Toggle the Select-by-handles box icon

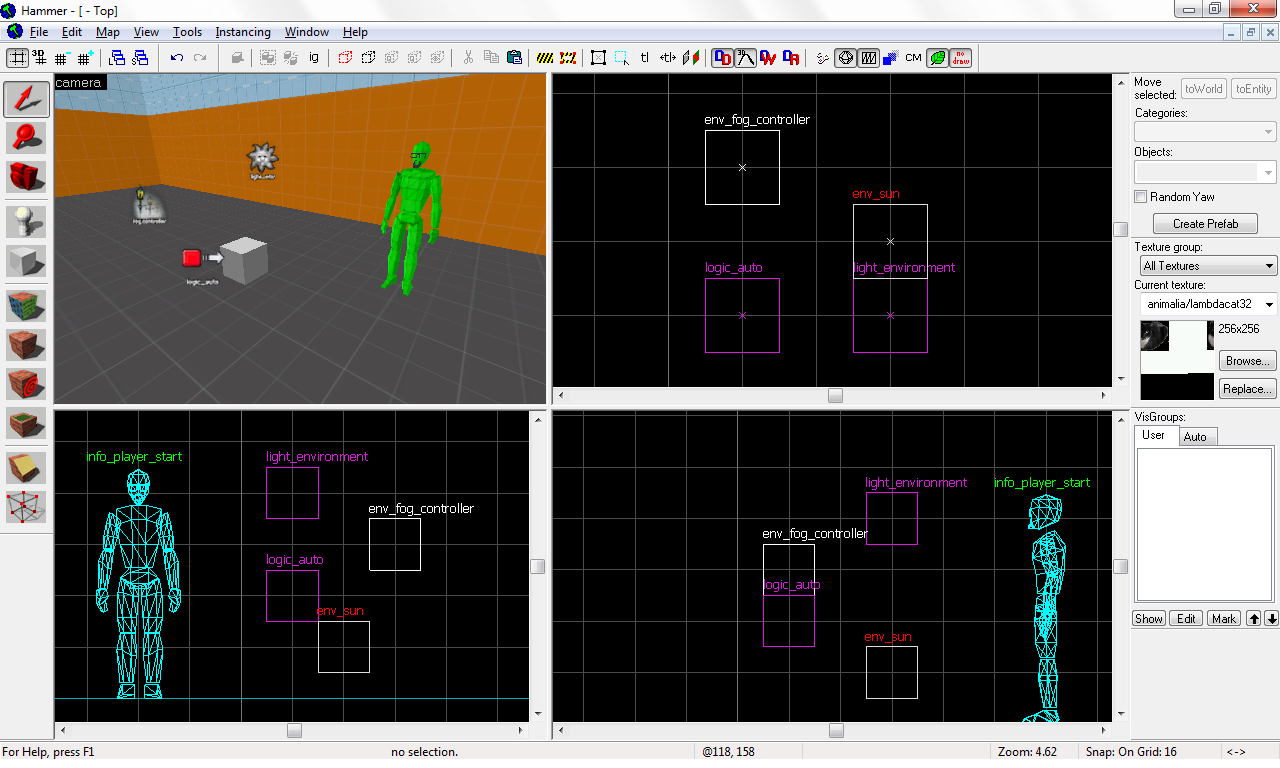click(599, 58)
